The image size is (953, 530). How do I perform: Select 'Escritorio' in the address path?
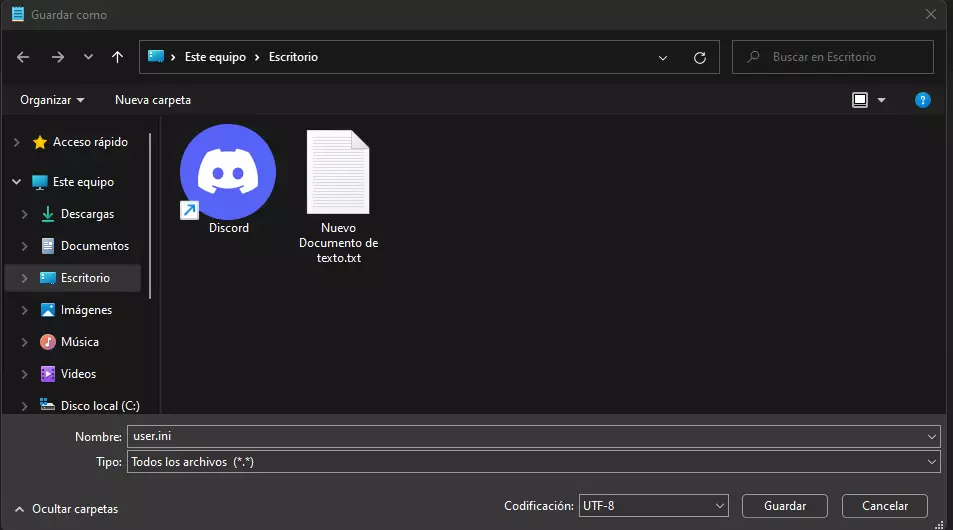click(293, 57)
